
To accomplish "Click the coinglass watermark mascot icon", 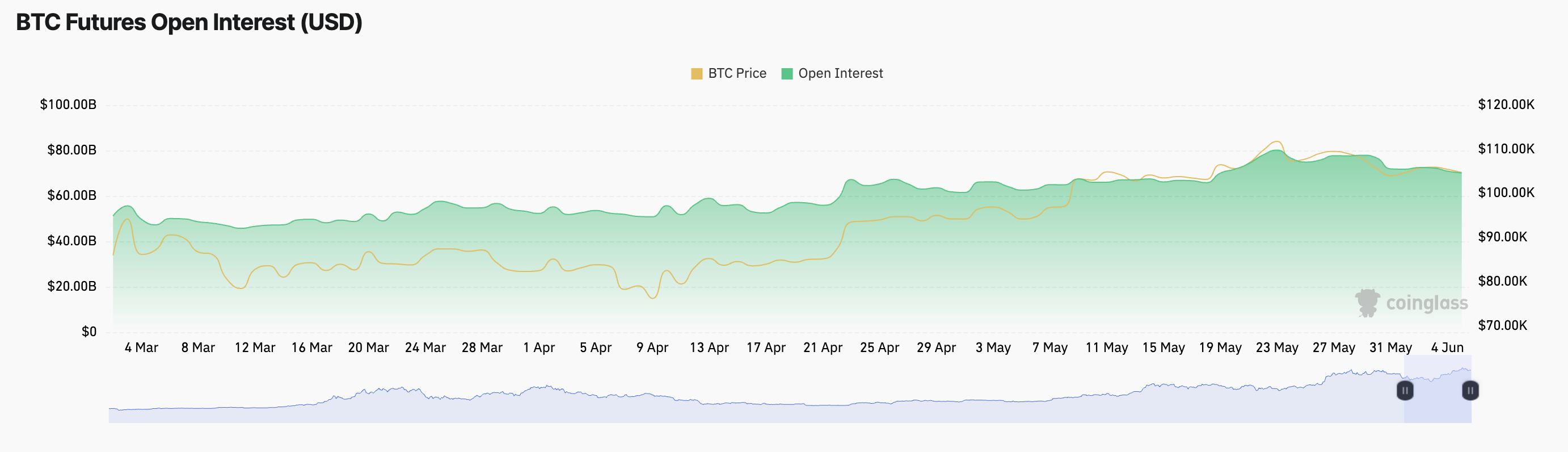I will pos(1367,303).
